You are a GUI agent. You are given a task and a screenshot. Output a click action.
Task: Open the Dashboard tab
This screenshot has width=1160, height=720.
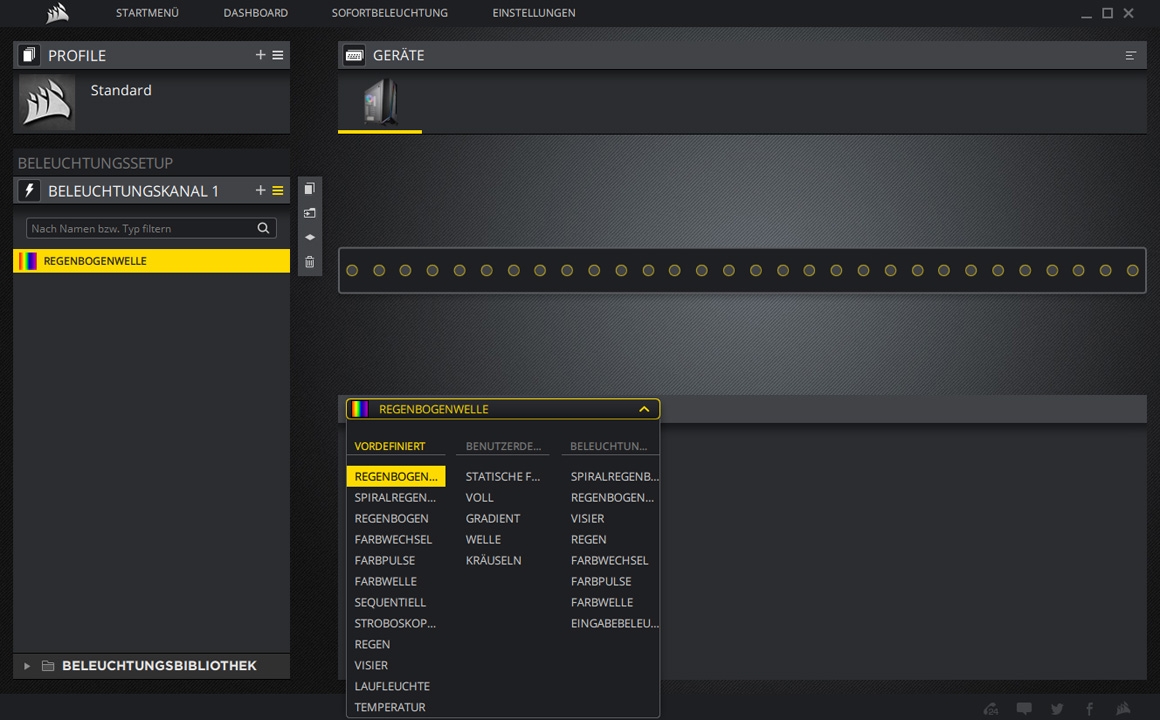pyautogui.click(x=256, y=13)
